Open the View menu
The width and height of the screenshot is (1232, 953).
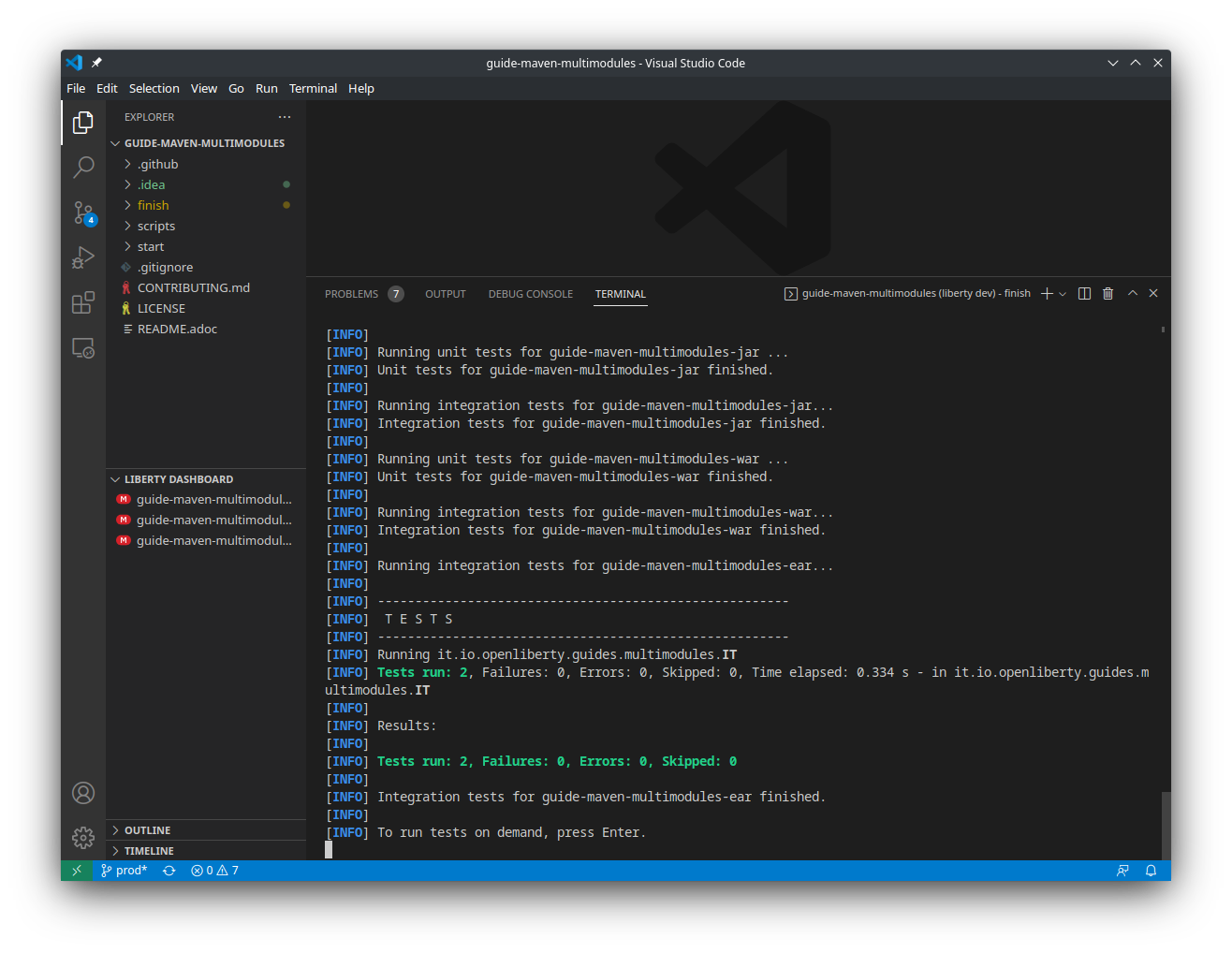click(203, 89)
